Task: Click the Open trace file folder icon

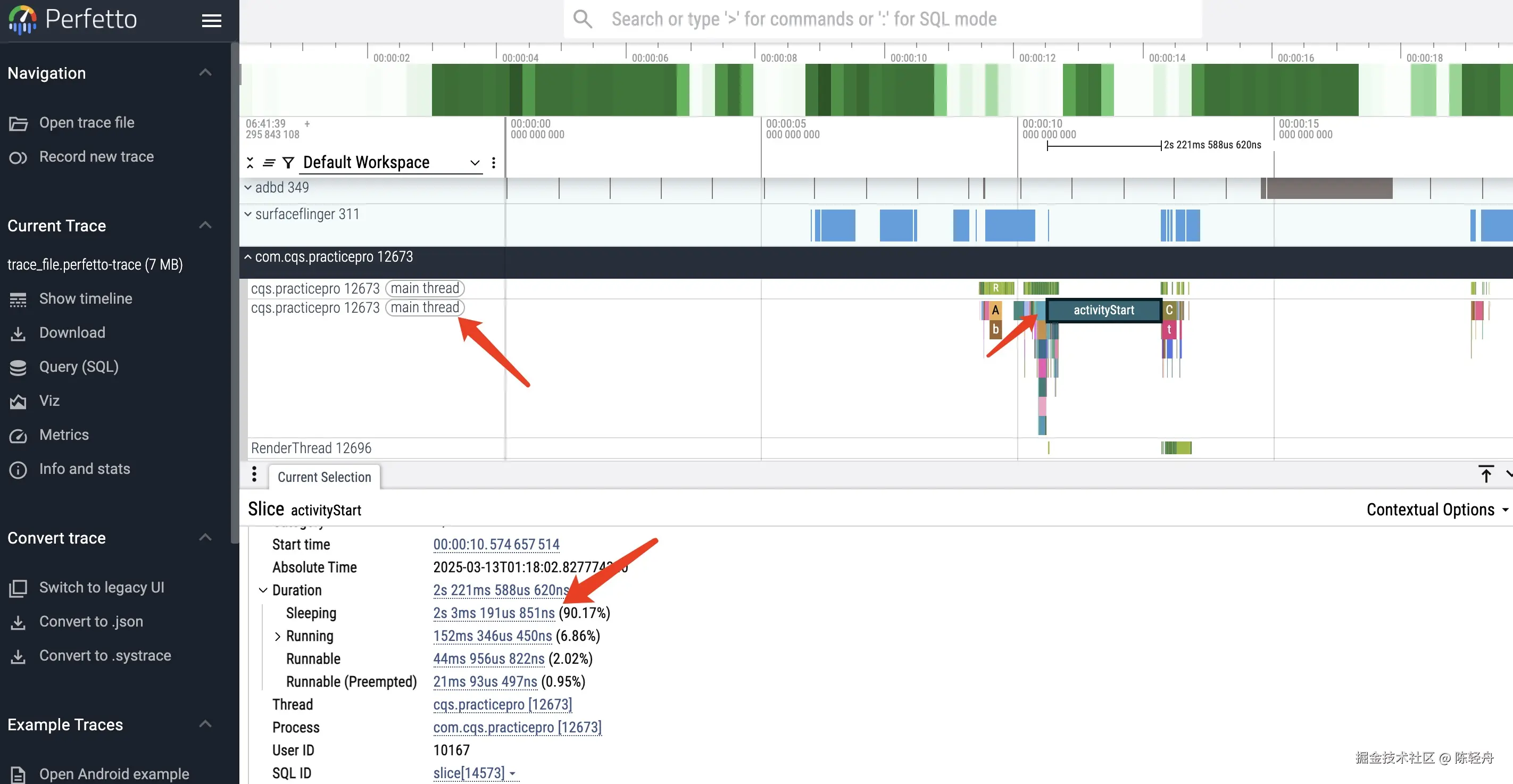Action: (18, 123)
